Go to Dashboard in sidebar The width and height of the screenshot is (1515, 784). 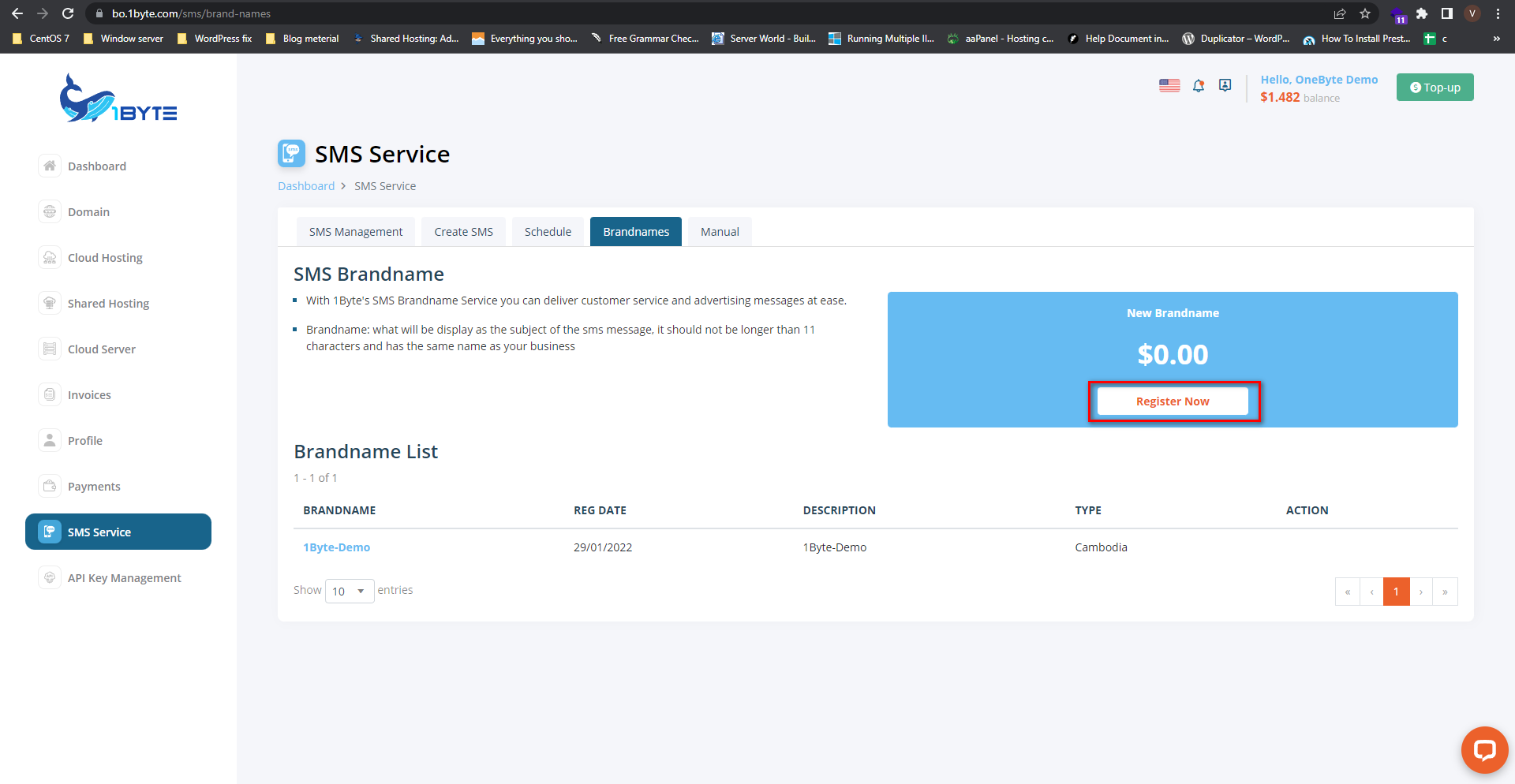pyautogui.click(x=97, y=166)
